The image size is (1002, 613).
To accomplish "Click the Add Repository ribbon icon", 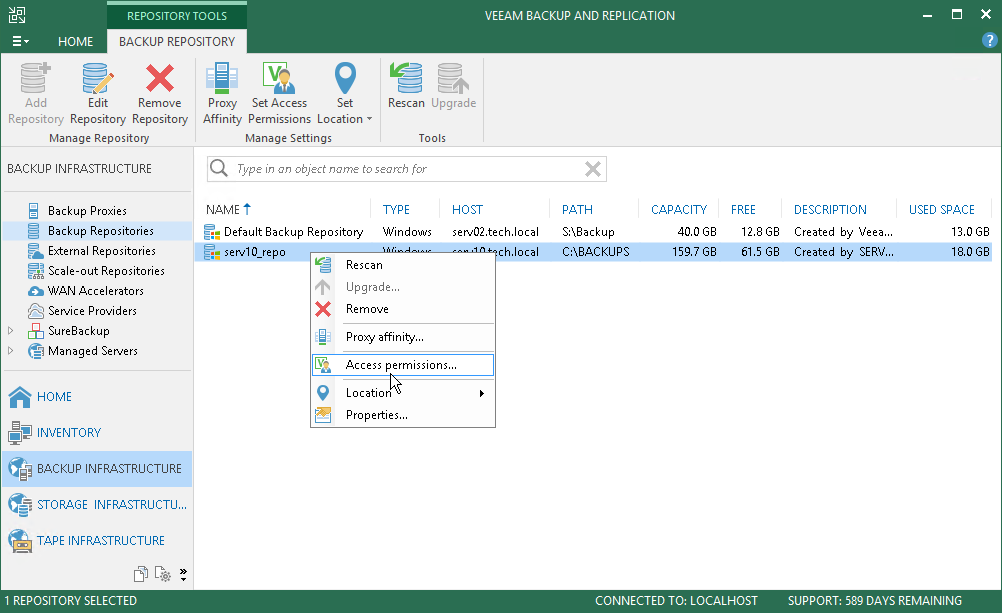I will click(35, 78).
